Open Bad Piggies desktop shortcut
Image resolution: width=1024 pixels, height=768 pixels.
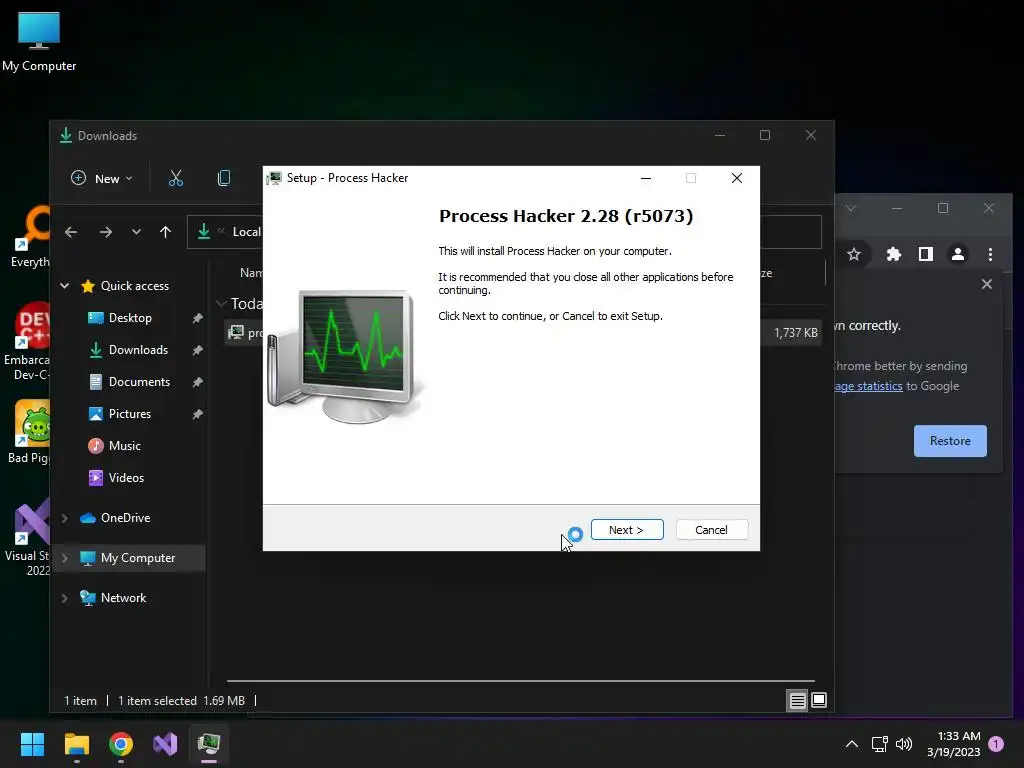(29, 432)
